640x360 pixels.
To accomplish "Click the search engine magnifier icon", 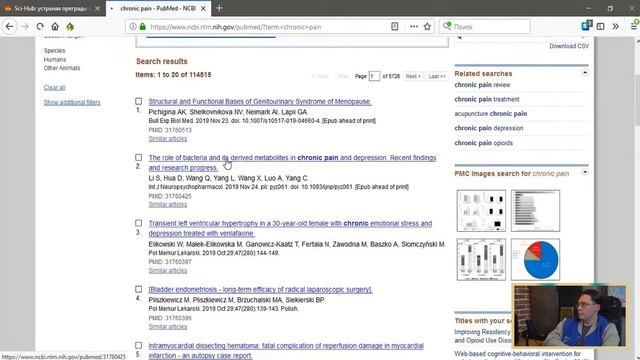I will click(x=447, y=27).
